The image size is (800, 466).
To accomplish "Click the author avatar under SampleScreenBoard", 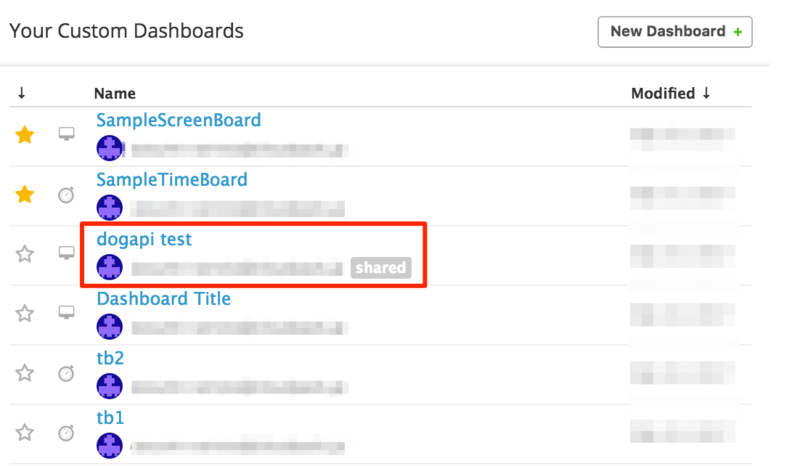I will coord(110,148).
